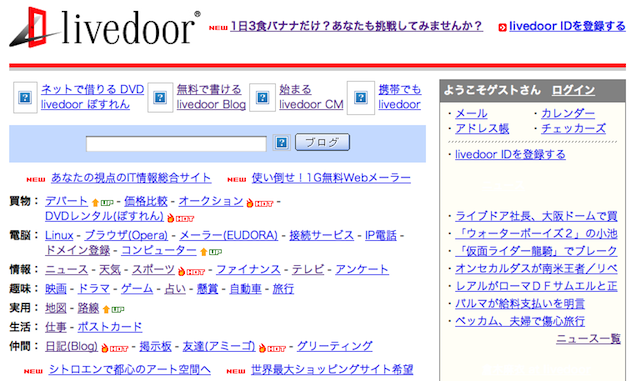This screenshot has width=636, height=381.
Task: Open ファイナンス link
Action: (248, 269)
